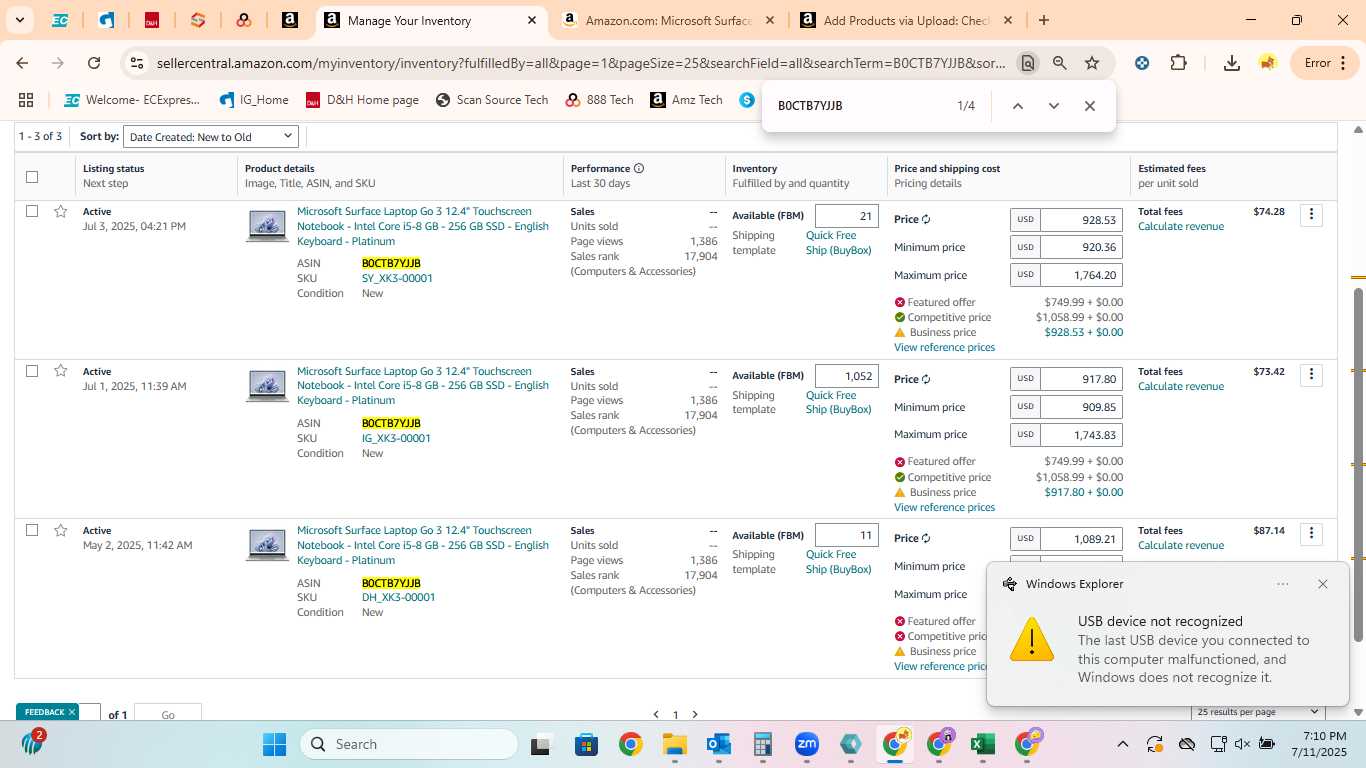Screen dimensions: 1366x768
Task: Select checkbox for DH_XK3-00001 listing
Action: pos(32,530)
